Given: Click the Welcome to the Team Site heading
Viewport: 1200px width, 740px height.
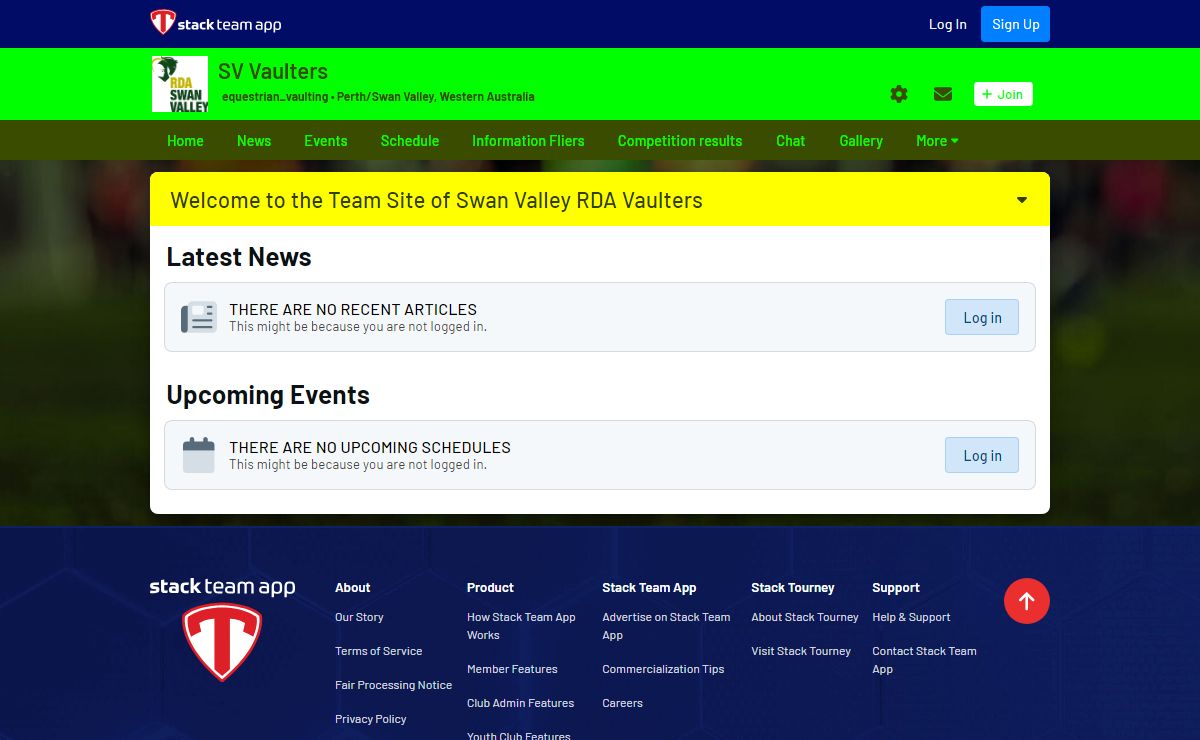Looking at the screenshot, I should [436, 200].
